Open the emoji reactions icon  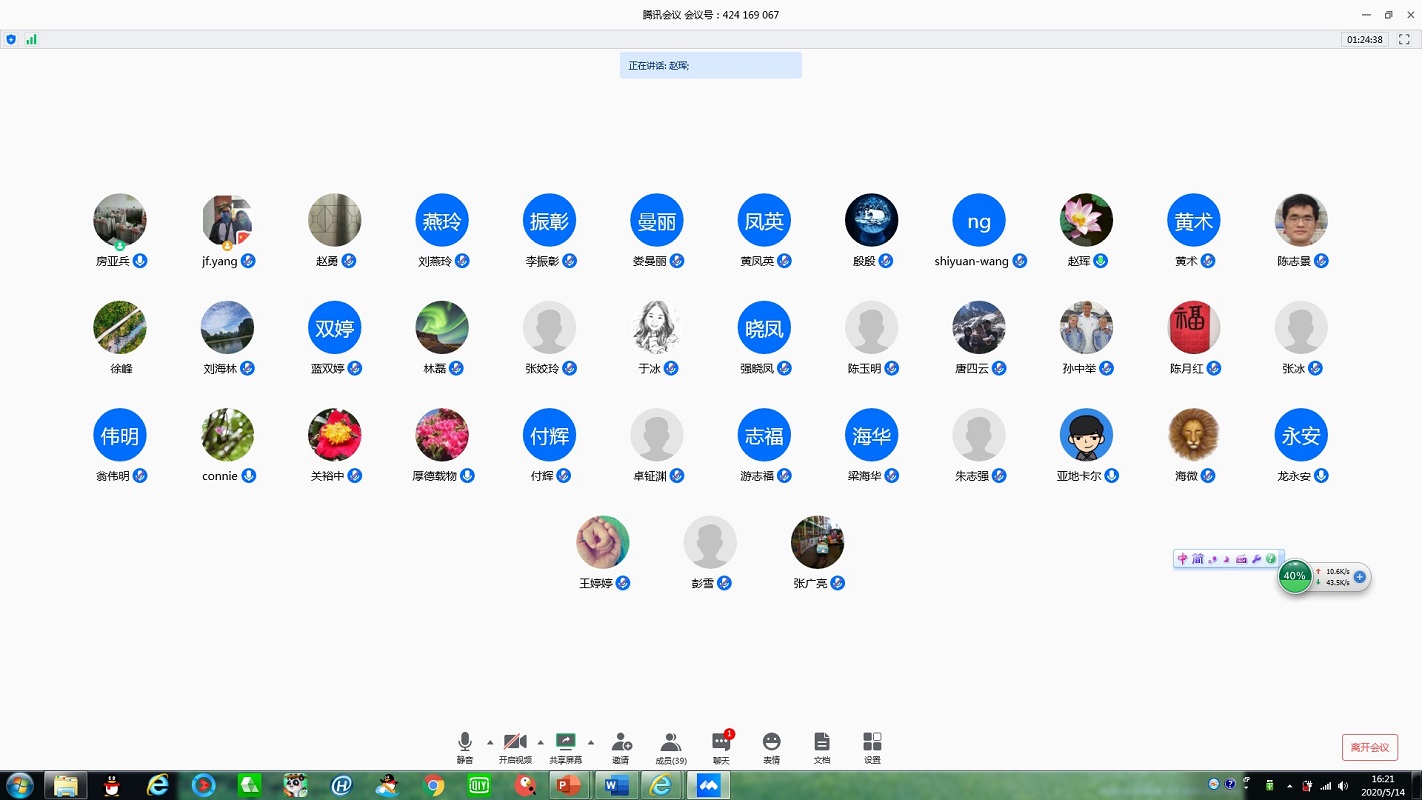[771, 746]
